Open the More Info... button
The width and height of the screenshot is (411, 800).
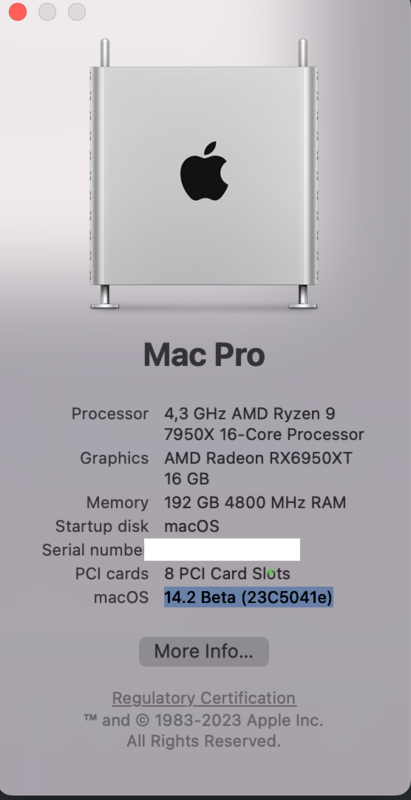pyautogui.click(x=204, y=652)
